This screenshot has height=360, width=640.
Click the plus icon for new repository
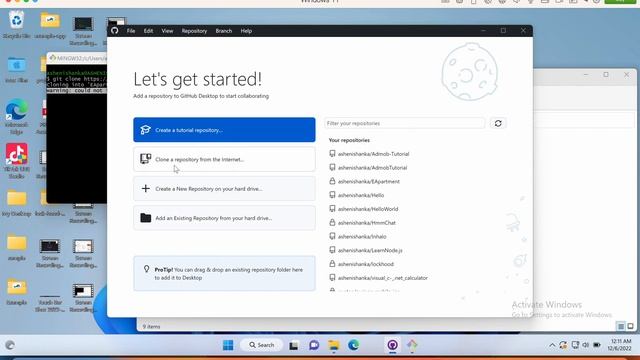pos(145,189)
